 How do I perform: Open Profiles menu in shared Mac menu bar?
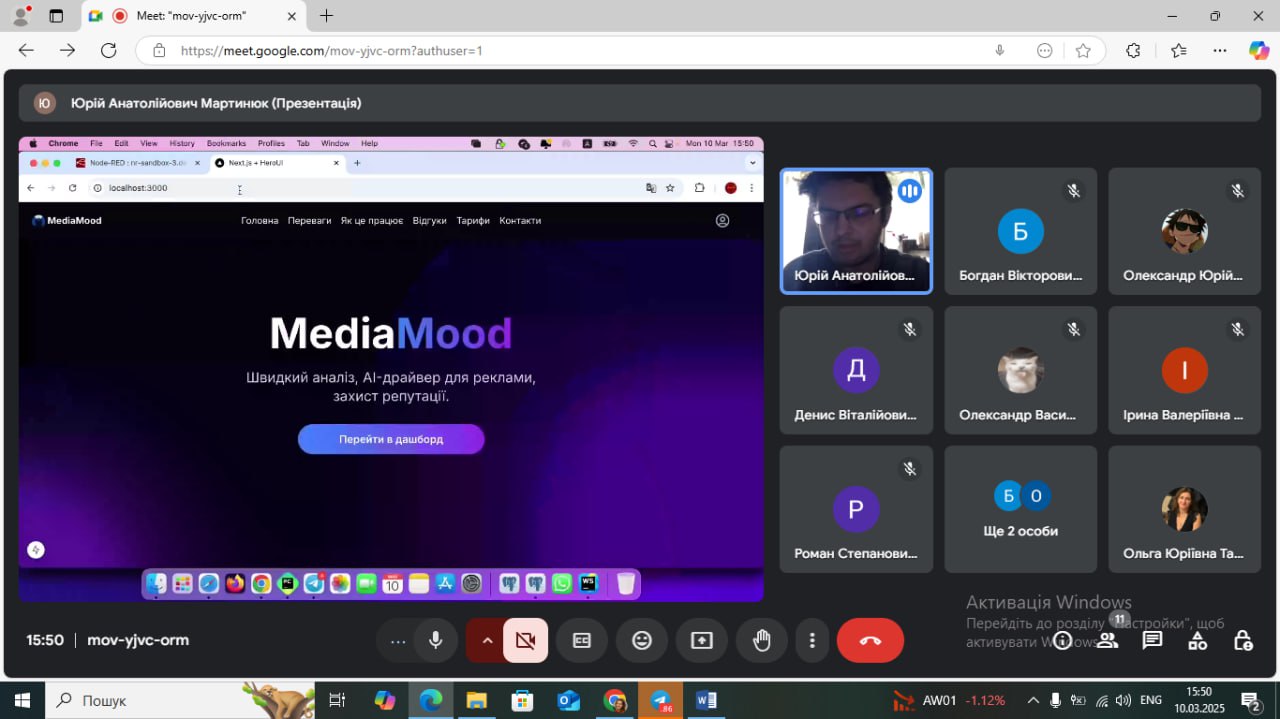(x=271, y=144)
